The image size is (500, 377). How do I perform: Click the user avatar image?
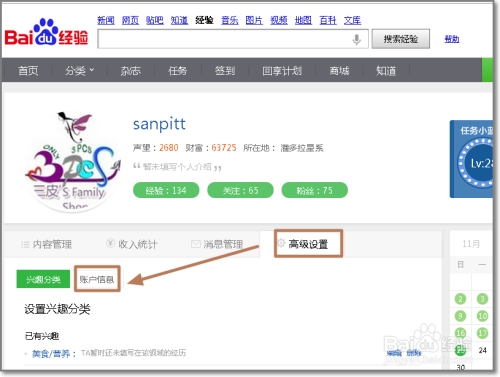click(73, 162)
